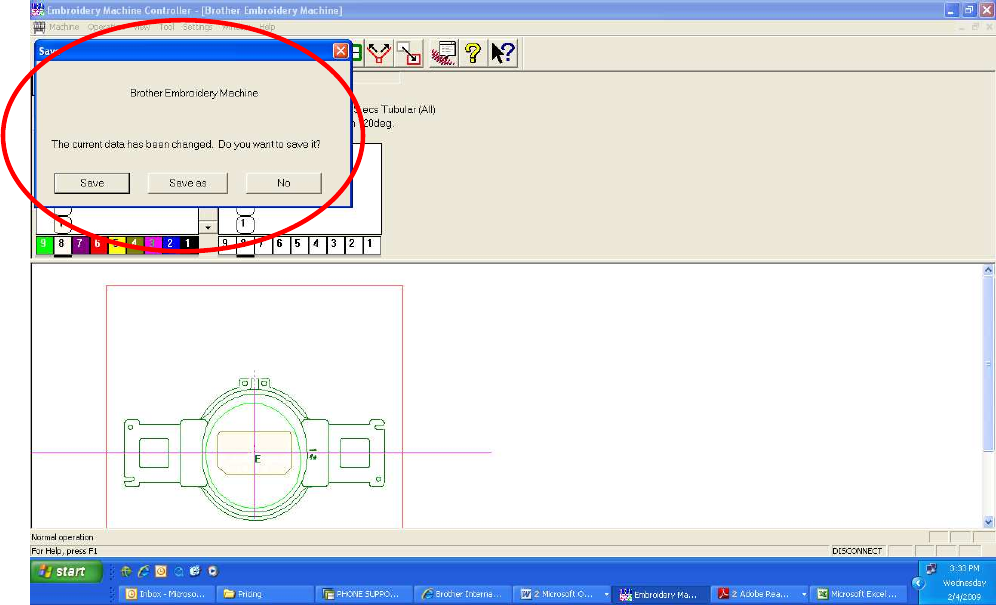Image resolution: width=996 pixels, height=605 pixels.
Task: Click 'For Help, press F1' status text
Action: [64, 551]
